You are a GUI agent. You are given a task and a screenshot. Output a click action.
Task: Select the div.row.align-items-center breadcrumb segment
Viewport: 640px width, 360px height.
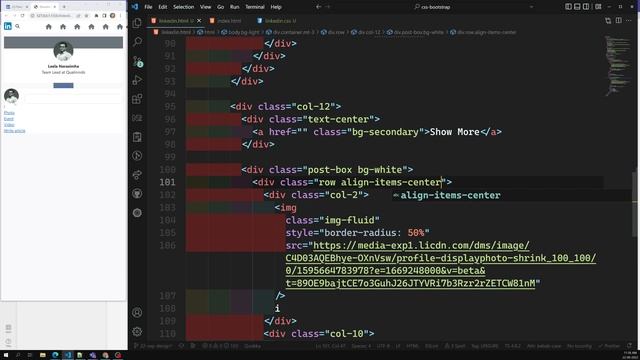(x=483, y=32)
